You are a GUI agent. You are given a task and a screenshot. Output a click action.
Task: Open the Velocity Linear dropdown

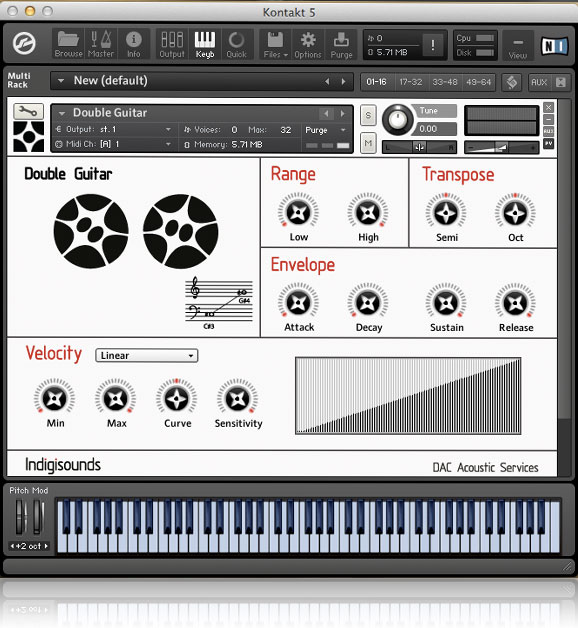147,355
